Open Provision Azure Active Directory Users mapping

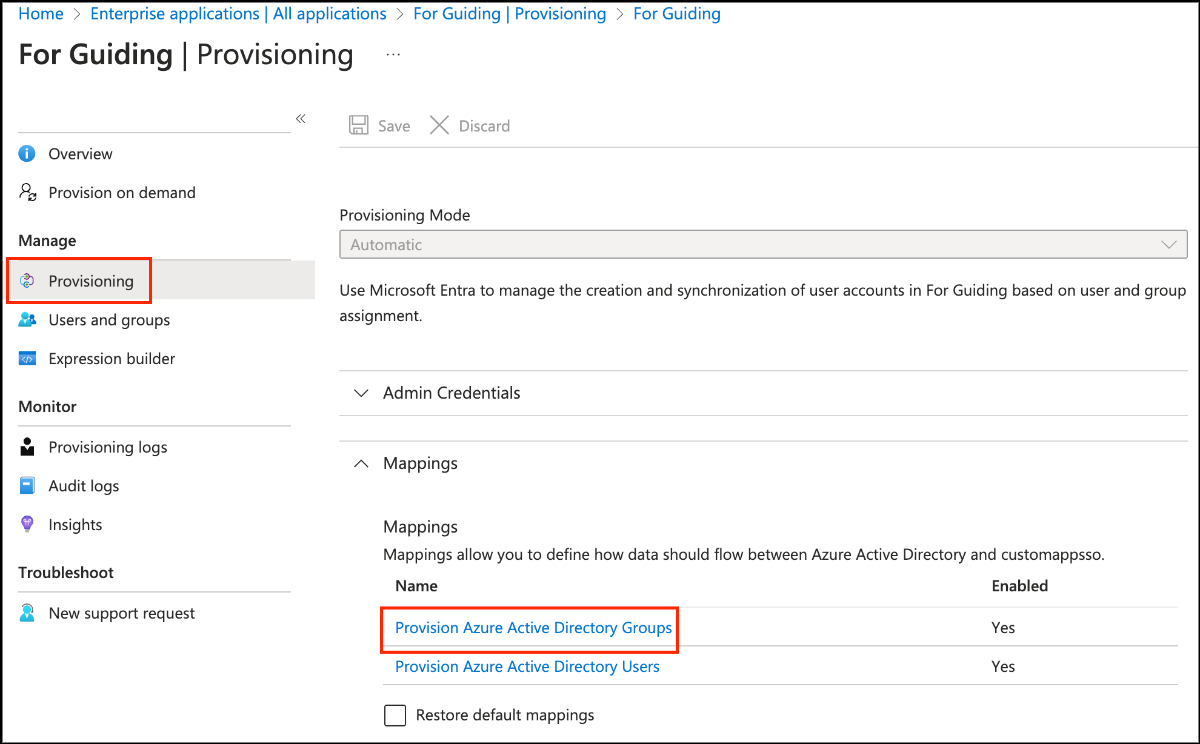click(x=527, y=666)
